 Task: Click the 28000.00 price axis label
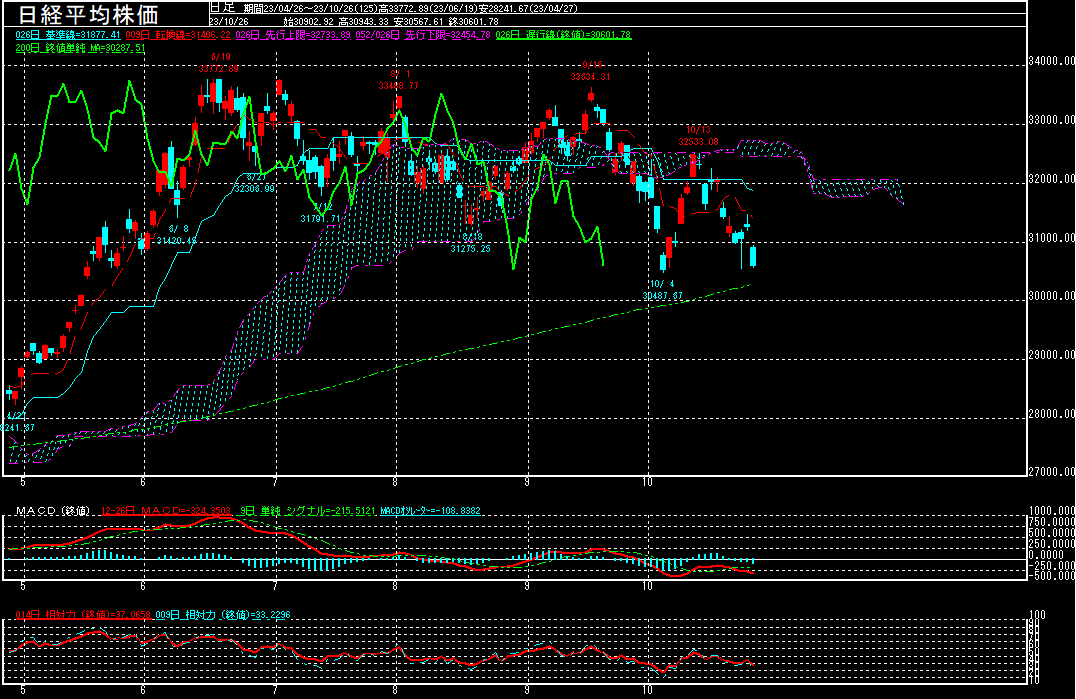(x=1052, y=414)
